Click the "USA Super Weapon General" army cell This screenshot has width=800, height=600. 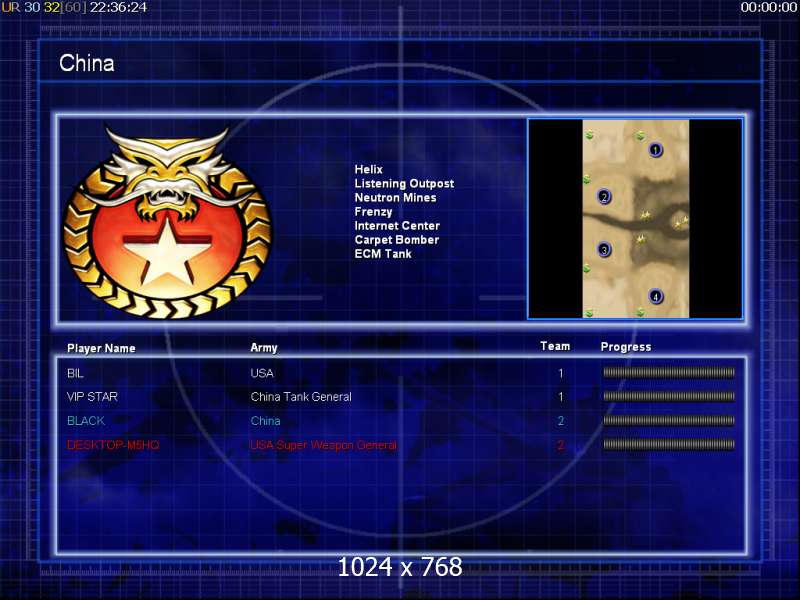(323, 445)
